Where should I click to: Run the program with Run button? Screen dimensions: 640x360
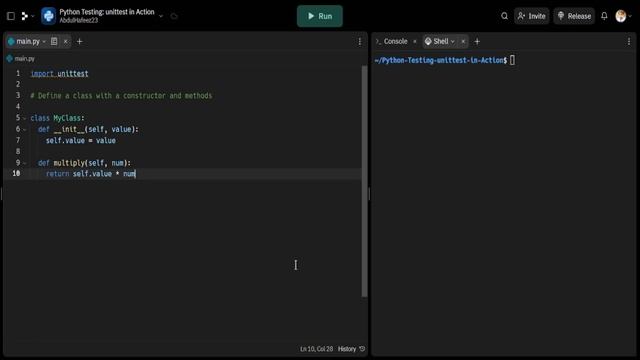click(x=320, y=16)
